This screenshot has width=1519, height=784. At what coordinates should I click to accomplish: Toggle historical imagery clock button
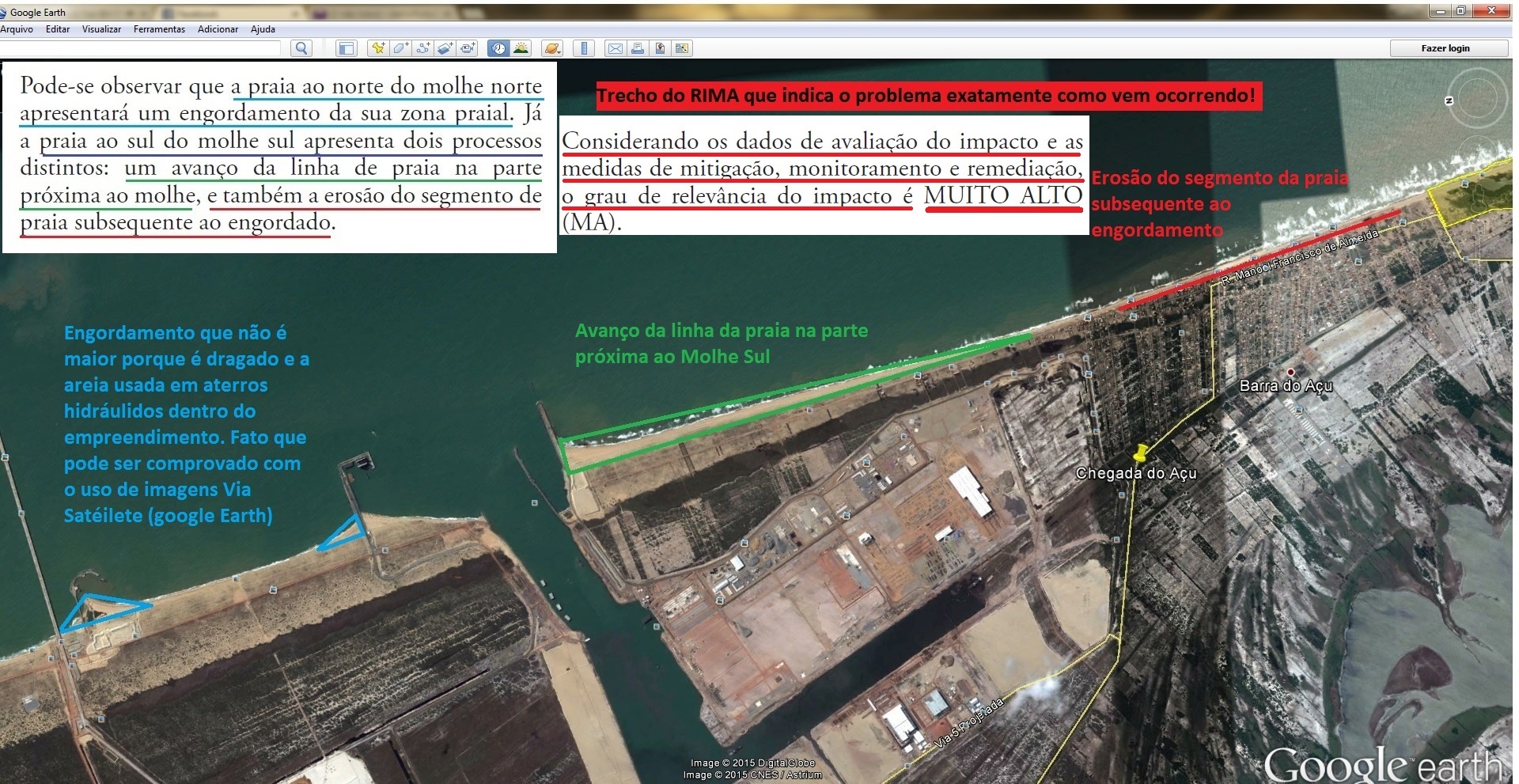[498, 48]
